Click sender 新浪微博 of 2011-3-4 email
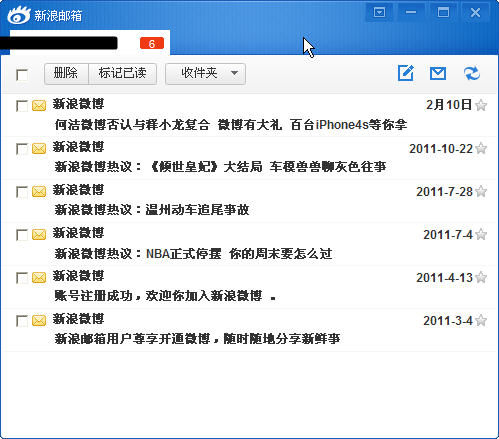499x439 pixels. pos(79,319)
